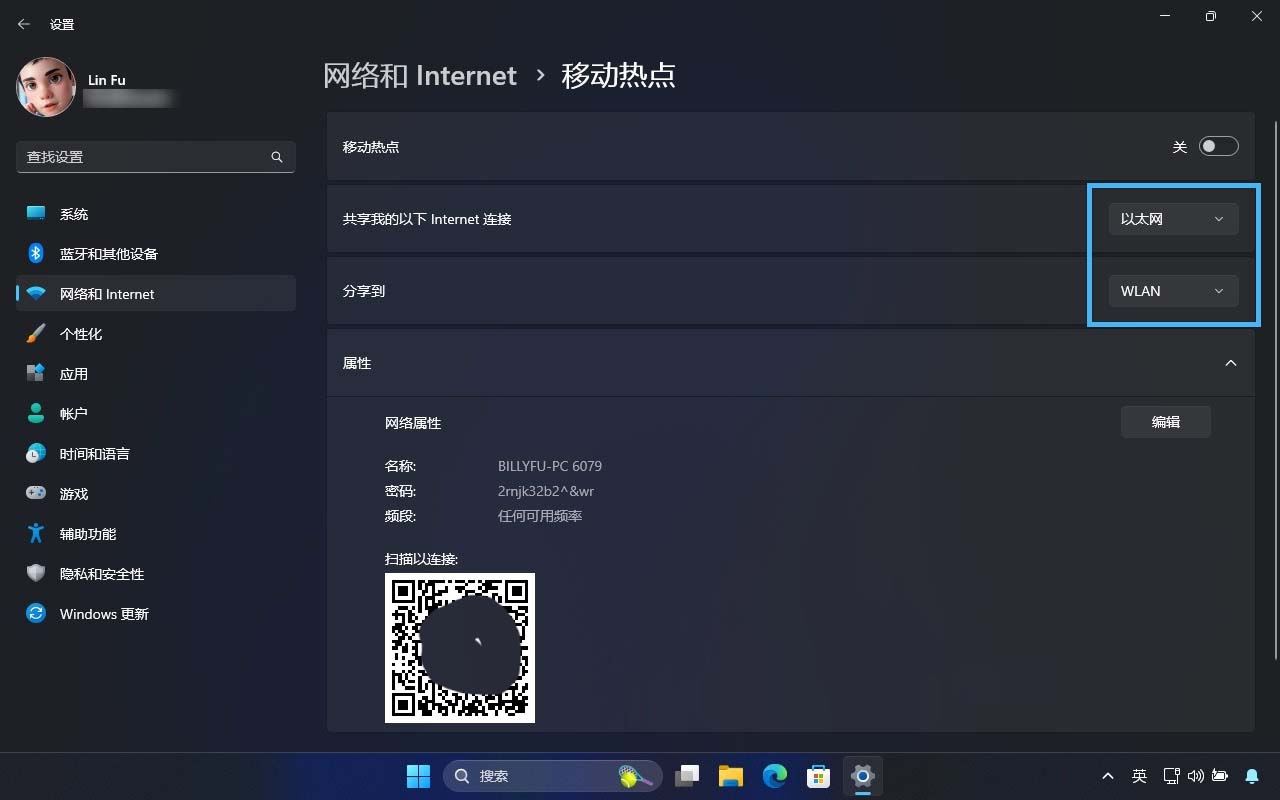Click the 编辑 button for network properties
This screenshot has height=800, width=1280.
pyautogui.click(x=1165, y=421)
